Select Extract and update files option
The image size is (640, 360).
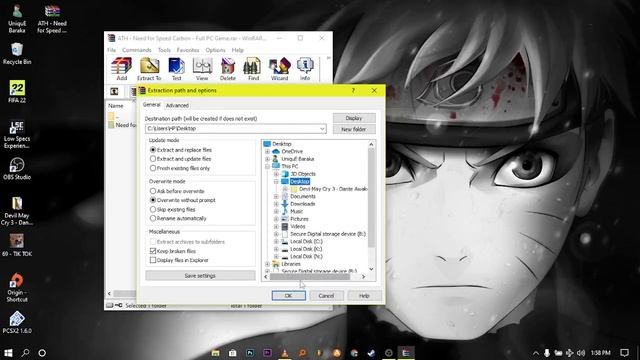(180, 159)
